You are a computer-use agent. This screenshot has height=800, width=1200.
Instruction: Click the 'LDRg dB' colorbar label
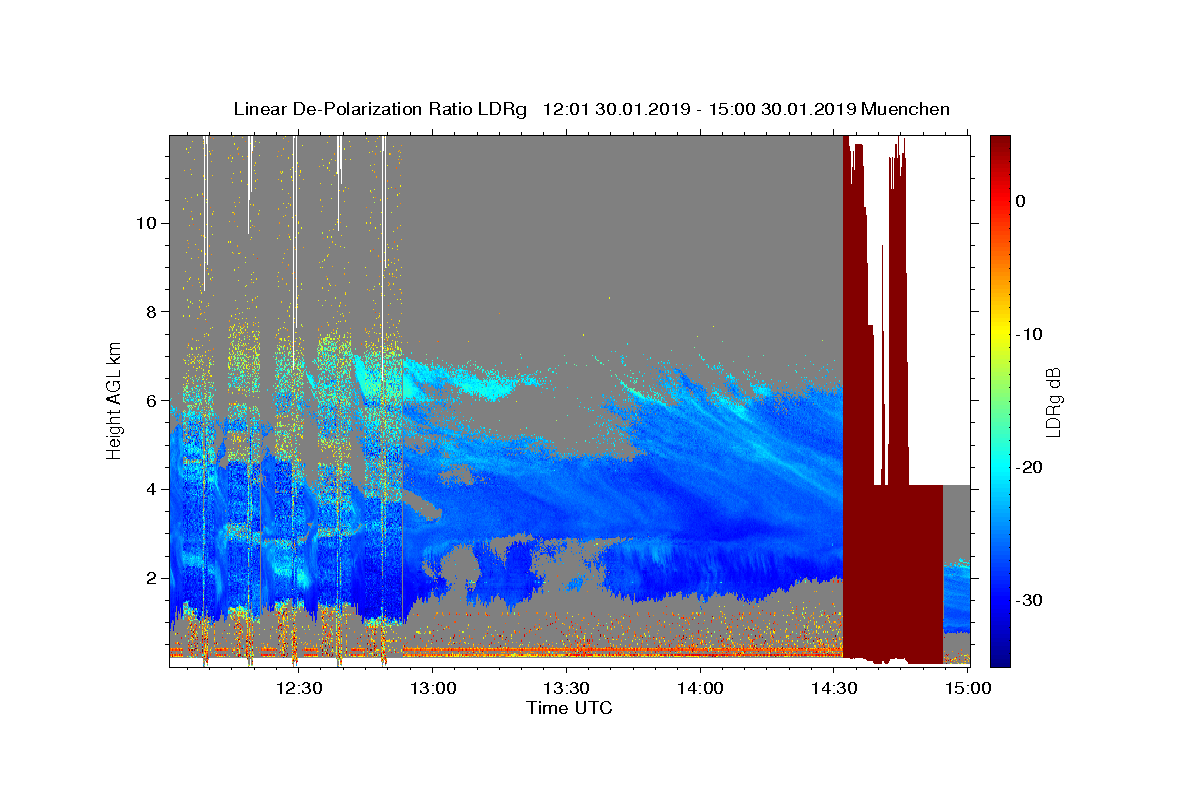point(1053,402)
